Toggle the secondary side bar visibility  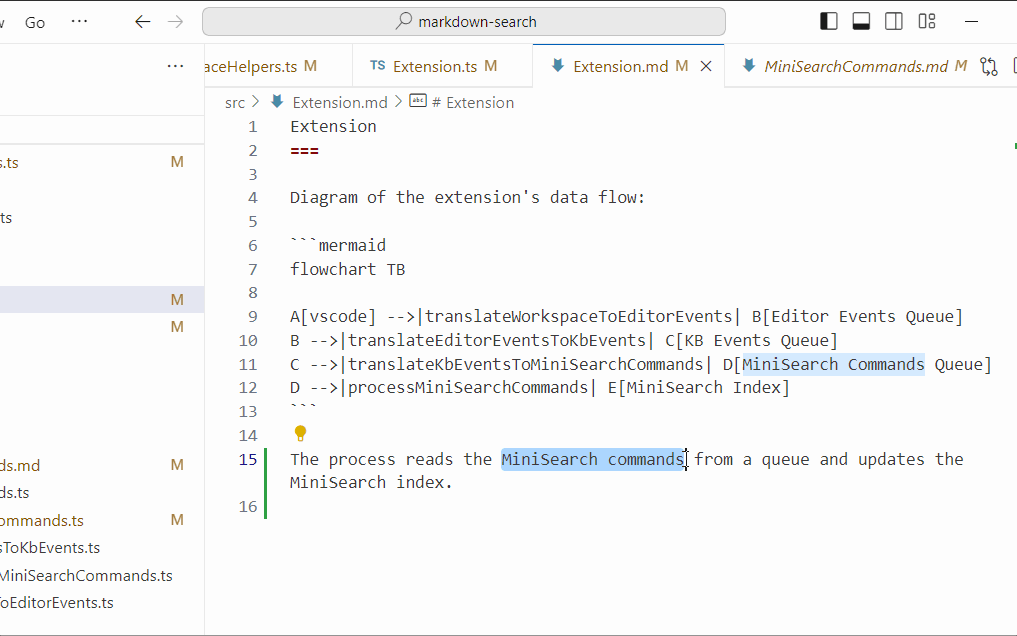pos(894,21)
